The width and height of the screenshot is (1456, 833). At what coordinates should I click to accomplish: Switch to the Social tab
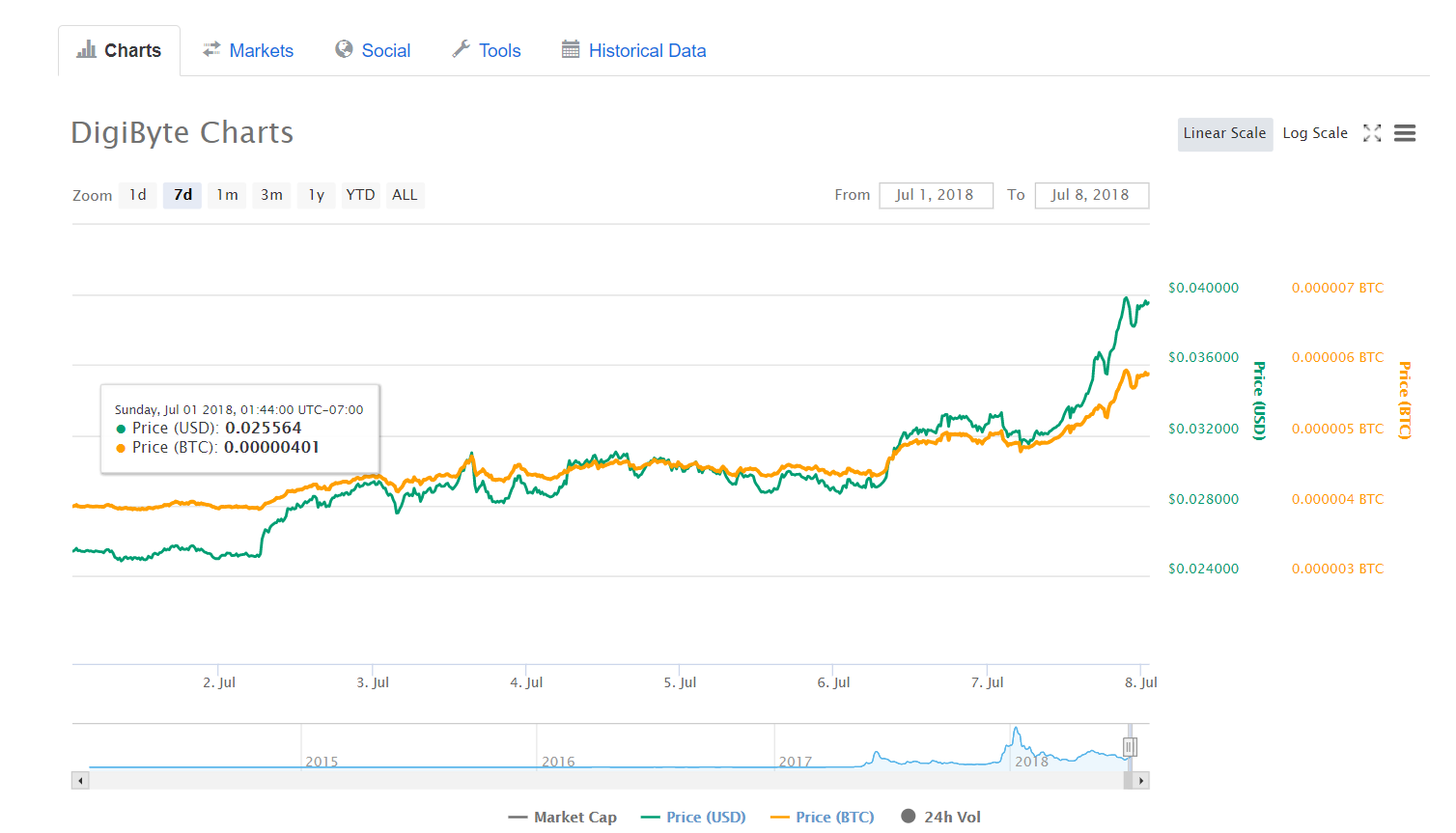[x=373, y=50]
